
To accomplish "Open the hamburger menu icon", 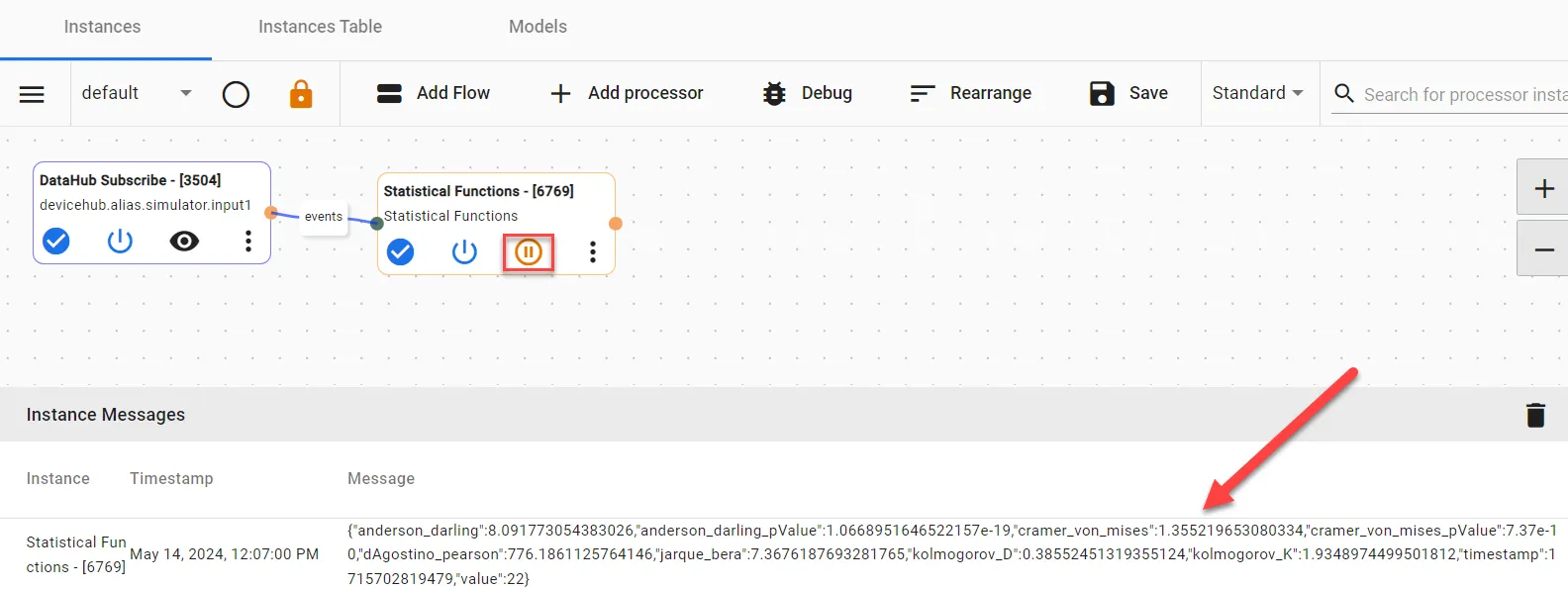I will click(32, 94).
